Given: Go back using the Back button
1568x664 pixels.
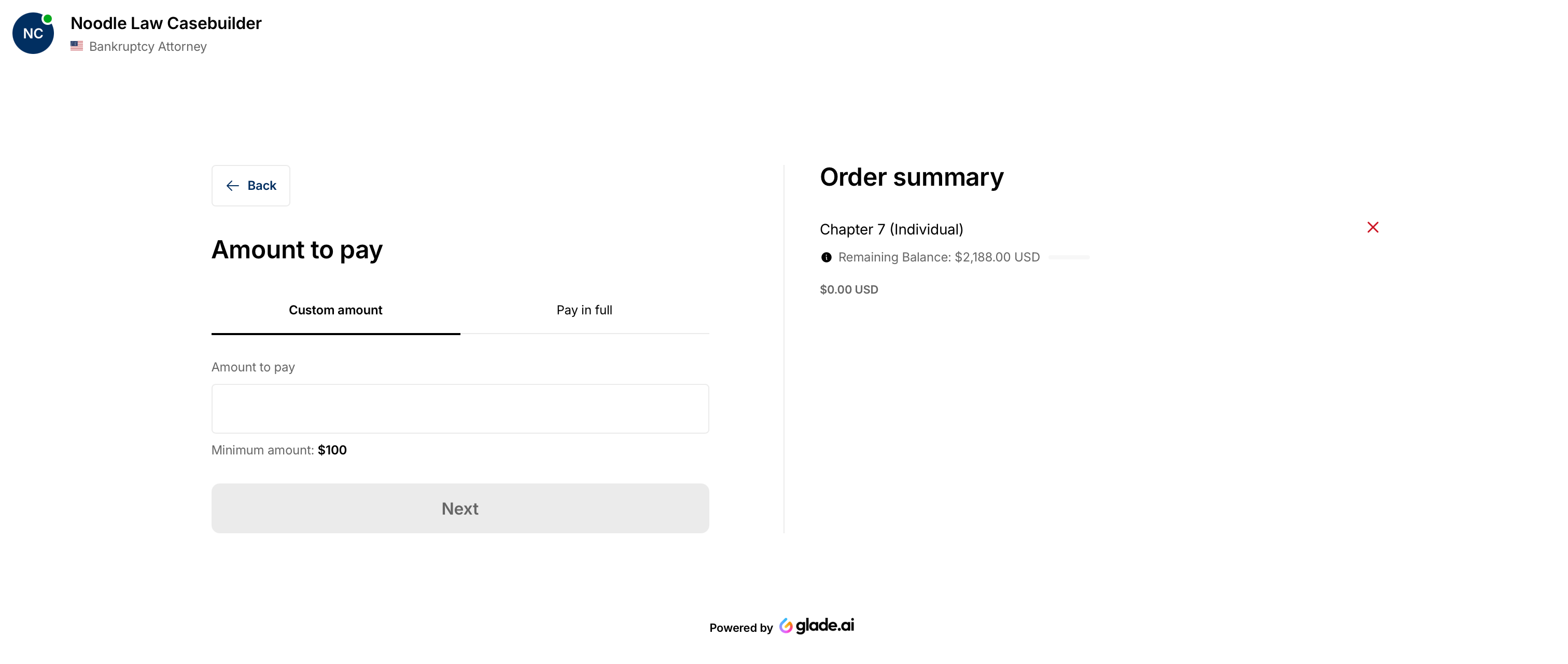Looking at the screenshot, I should [x=251, y=186].
